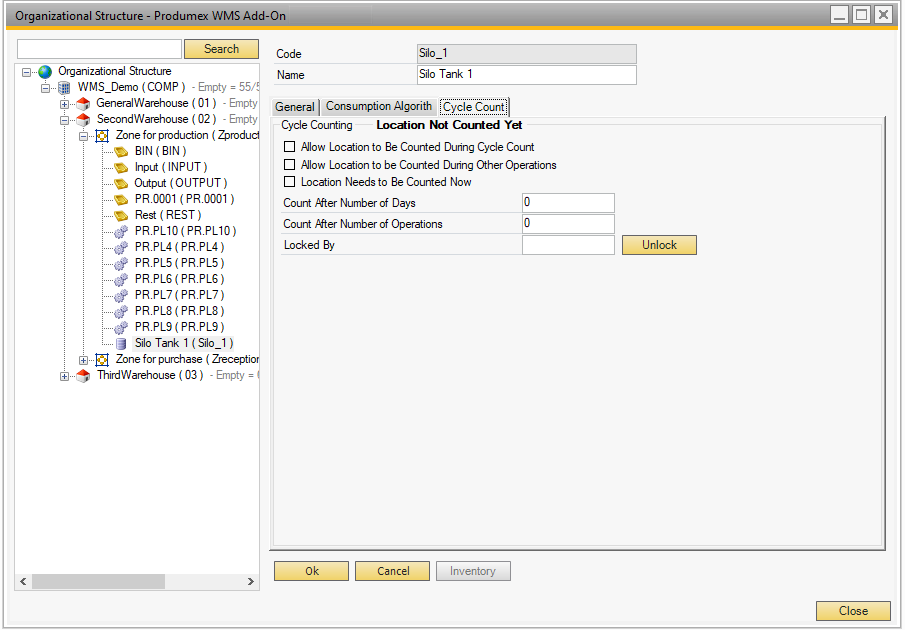This screenshot has width=905, height=630.
Task: Click the GeneralWarehouse red warehouse icon
Action: tap(83, 104)
